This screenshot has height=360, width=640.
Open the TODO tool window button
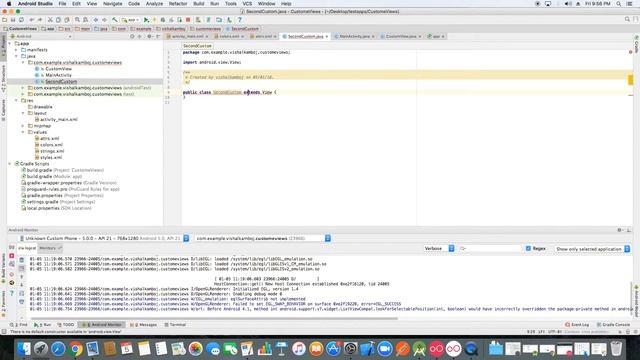coord(66,325)
